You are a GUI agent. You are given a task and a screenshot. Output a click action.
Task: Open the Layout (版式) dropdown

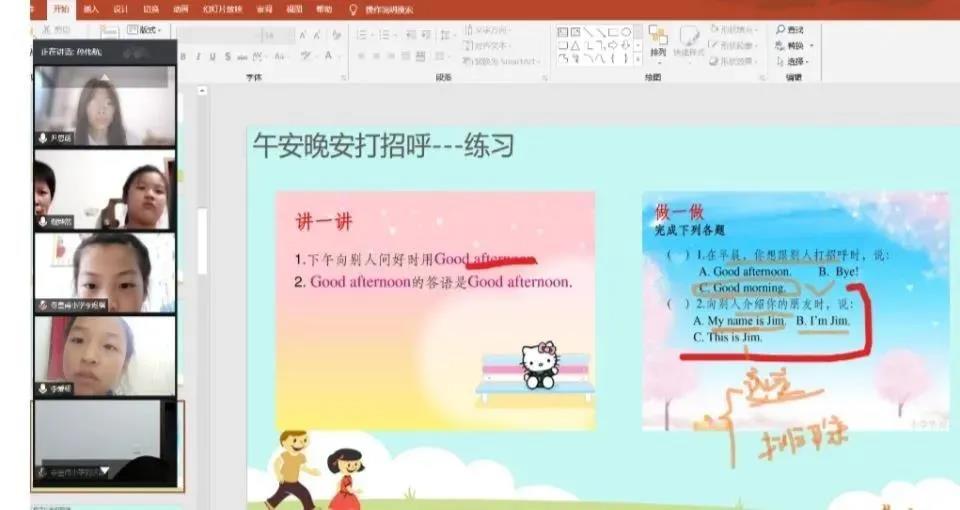point(148,31)
